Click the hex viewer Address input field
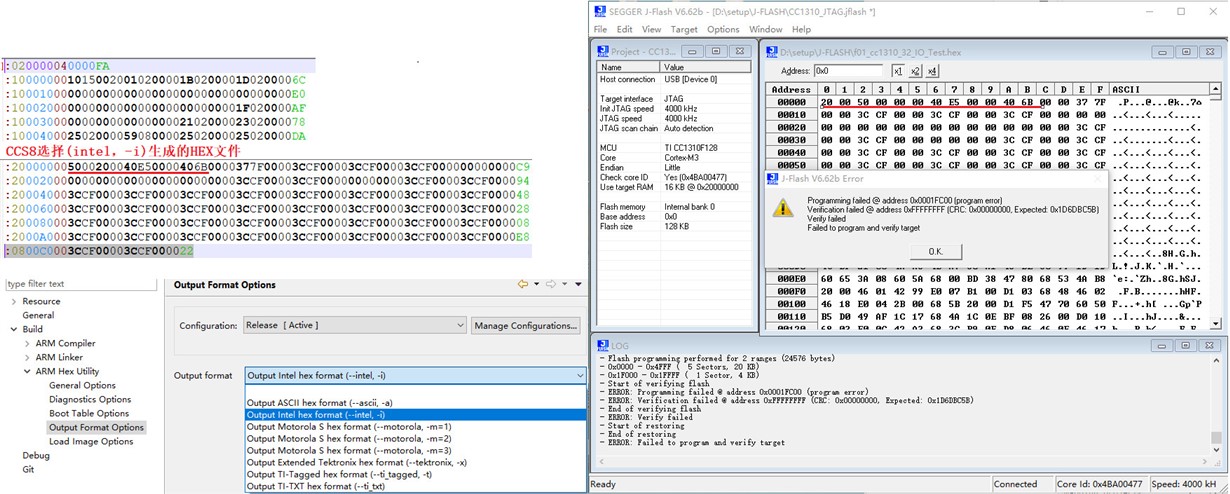 848,71
